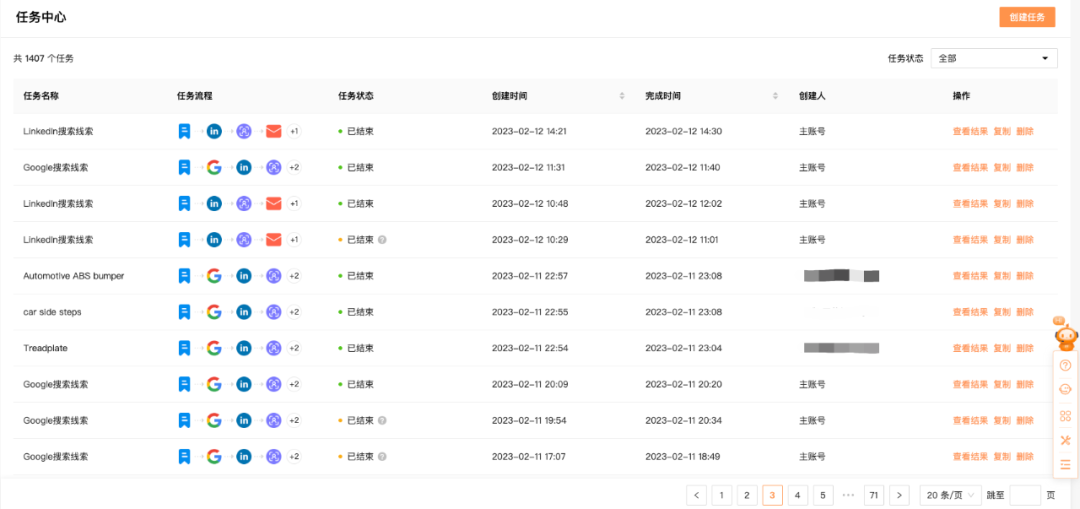This screenshot has width=1080, height=509.
Task: Sort by 完成时间 column arrows
Action: coord(775,96)
